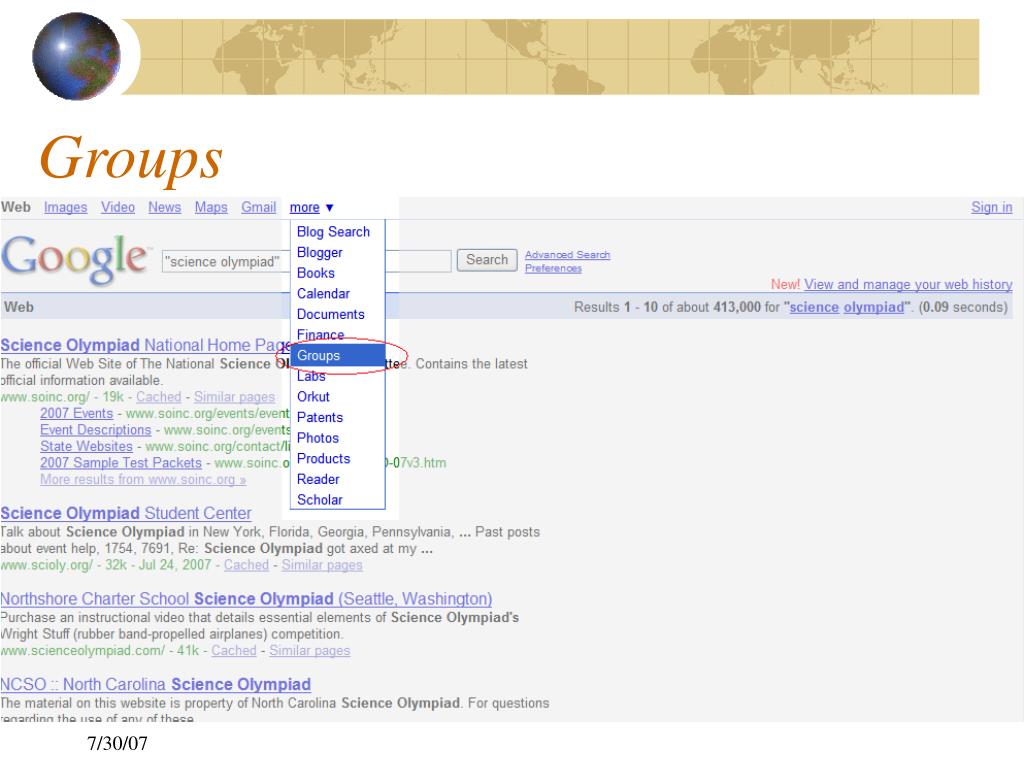This screenshot has height=768, width=1024.
Task: Open the State Websites sublink
Action: [86, 446]
